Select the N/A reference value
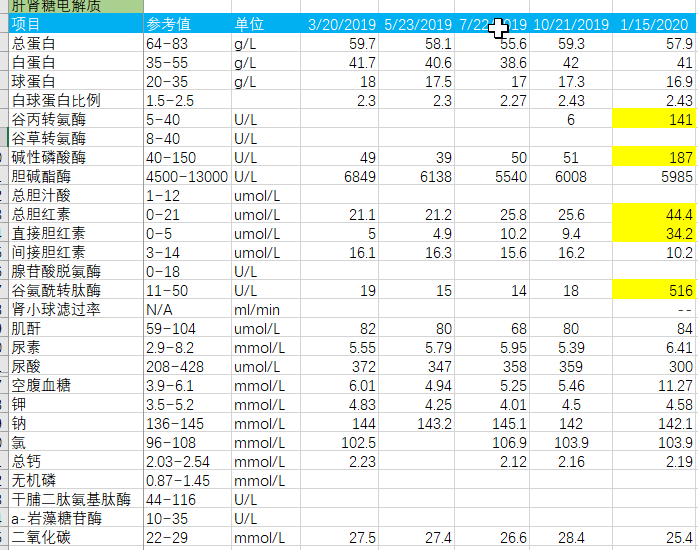This screenshot has width=698, height=550. pyautogui.click(x=159, y=309)
